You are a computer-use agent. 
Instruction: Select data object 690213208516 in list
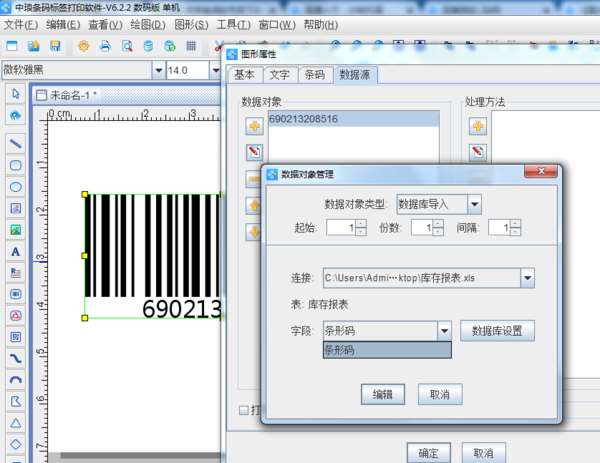pos(354,119)
